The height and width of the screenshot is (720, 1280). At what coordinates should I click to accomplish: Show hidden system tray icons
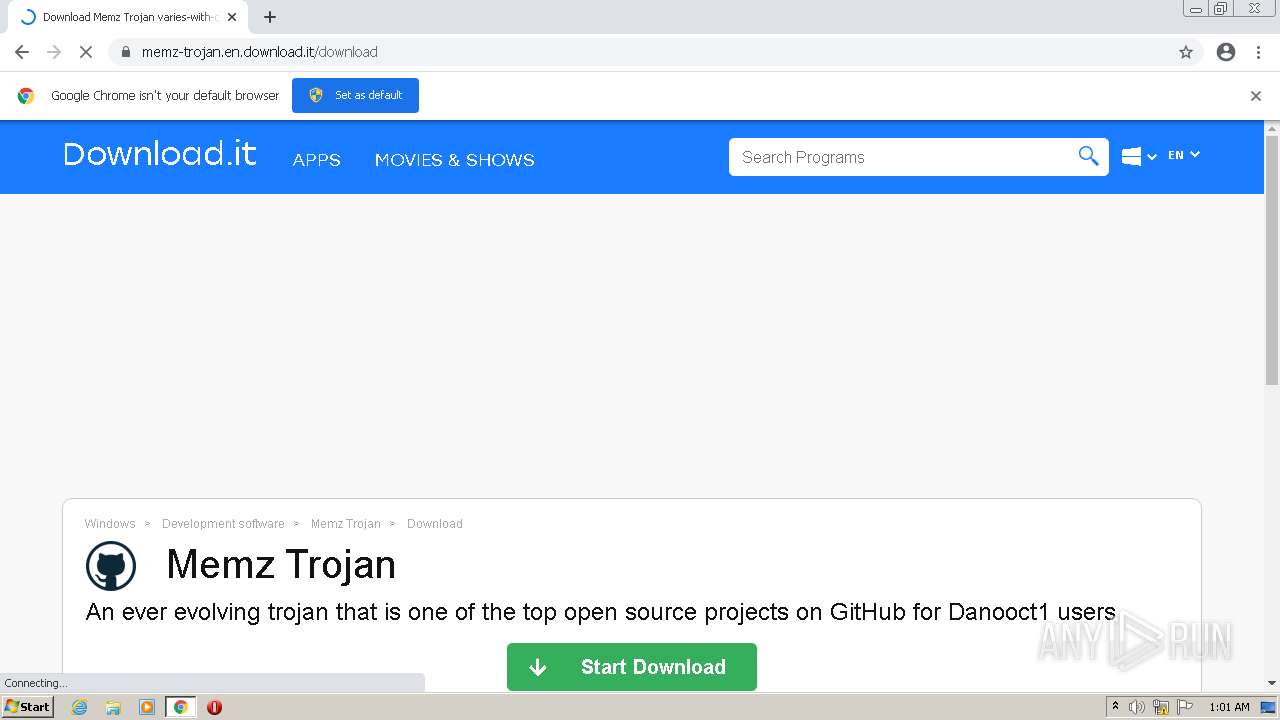(x=1115, y=707)
